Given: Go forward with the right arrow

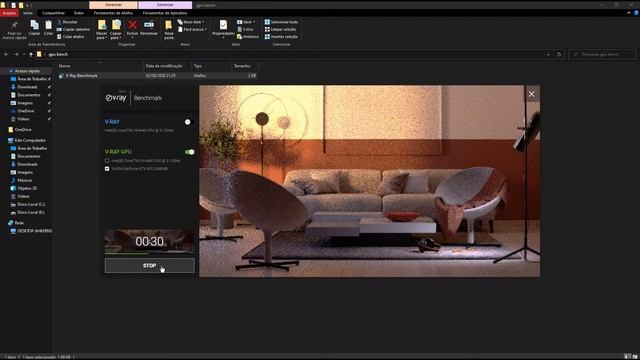Looking at the screenshot, I should pyautogui.click(x=16, y=54).
